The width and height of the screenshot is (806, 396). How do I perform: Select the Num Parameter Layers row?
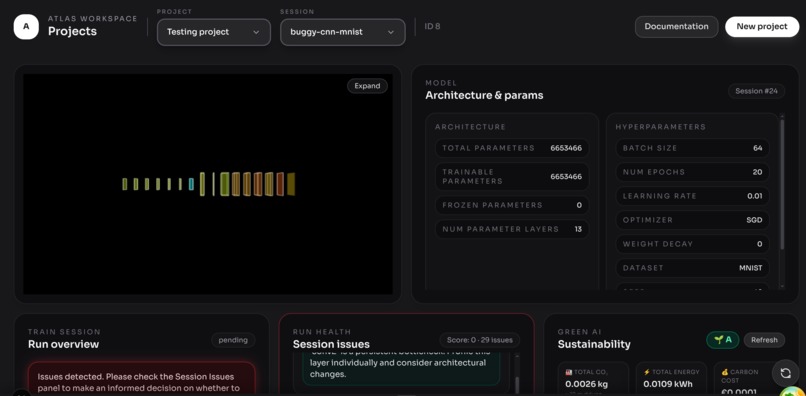(x=512, y=229)
